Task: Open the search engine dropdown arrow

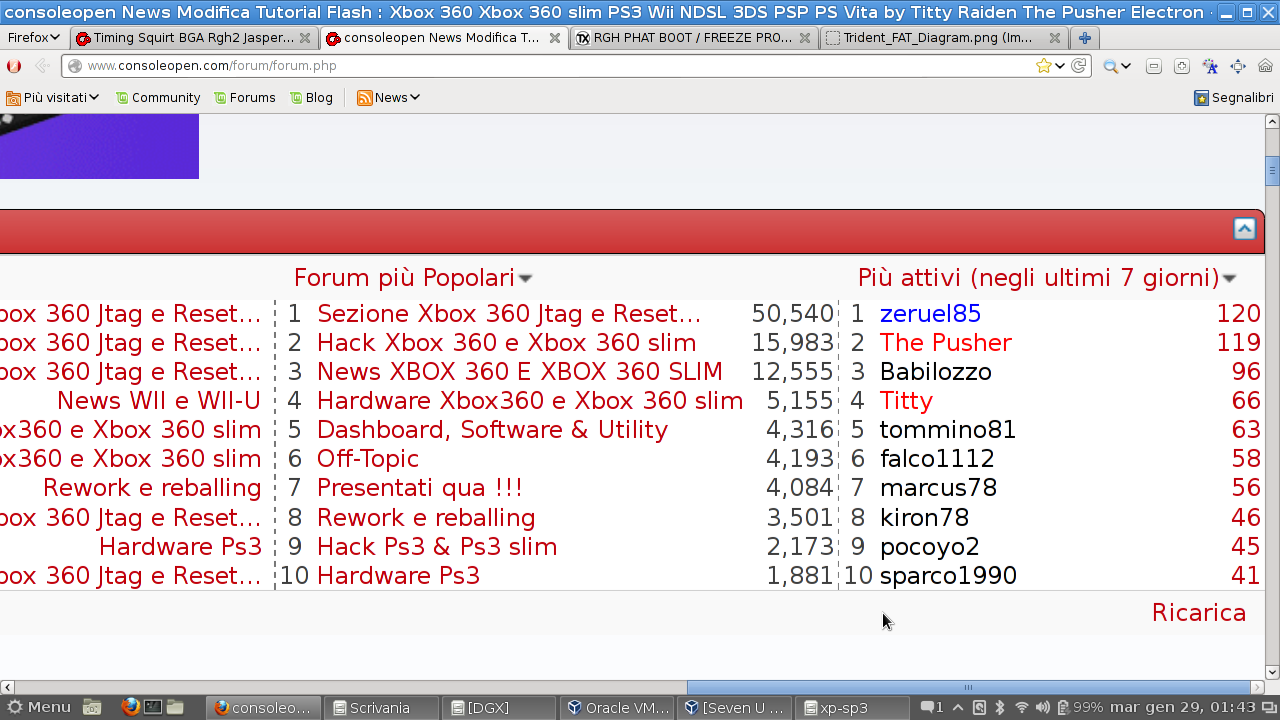Action: click(x=1126, y=66)
